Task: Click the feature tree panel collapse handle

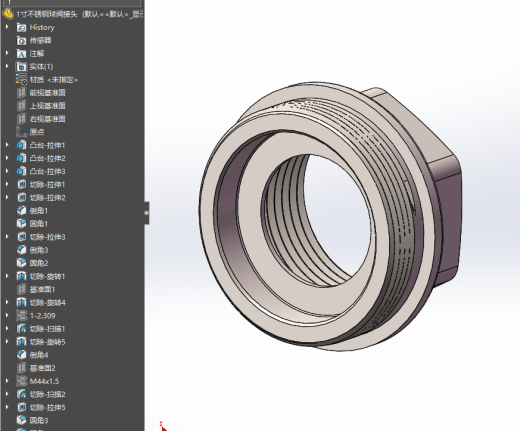Action: pos(147,213)
